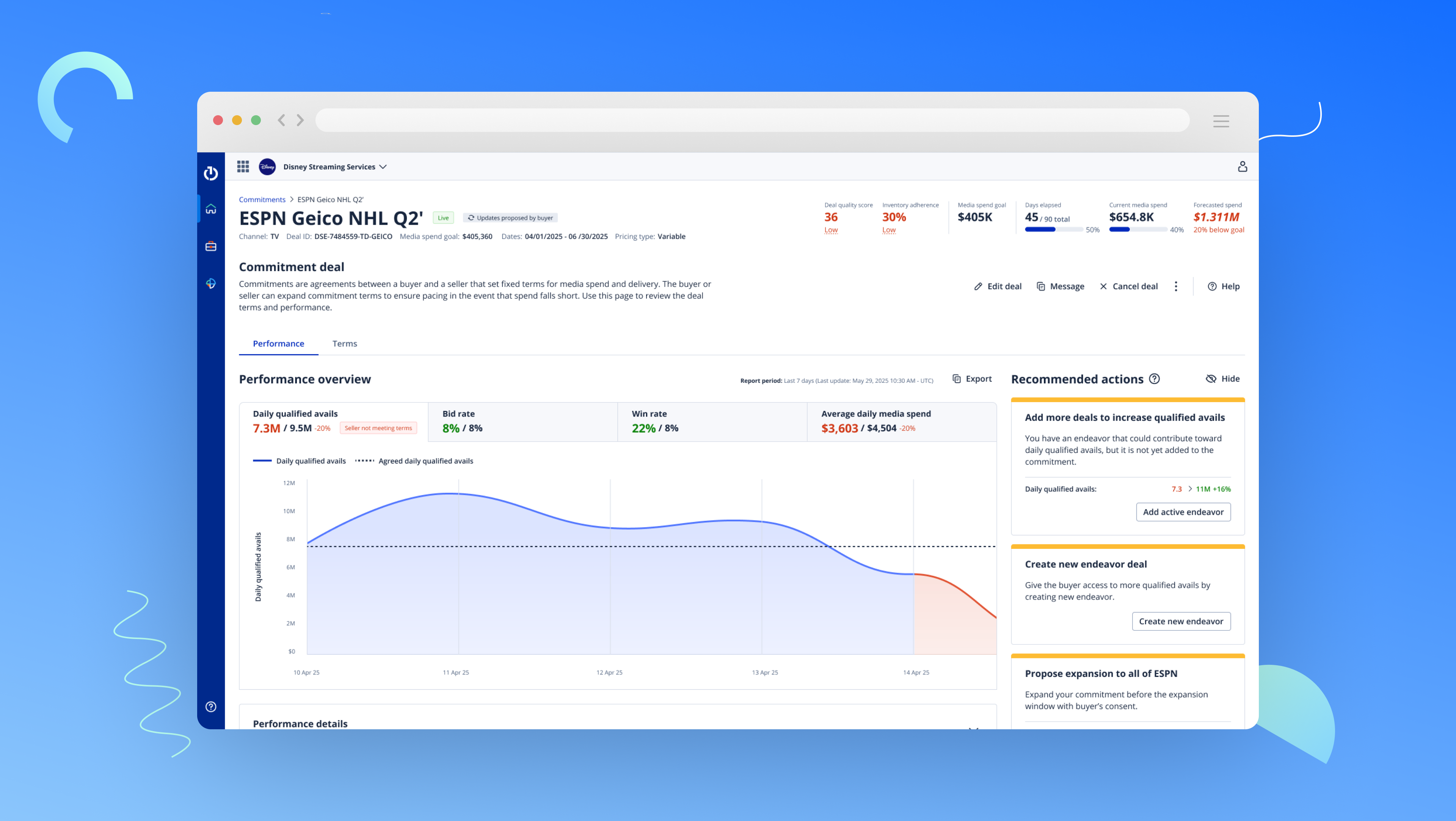This screenshot has height=821, width=1456.
Task: Open the apps grid launcher icon
Action: [243, 167]
